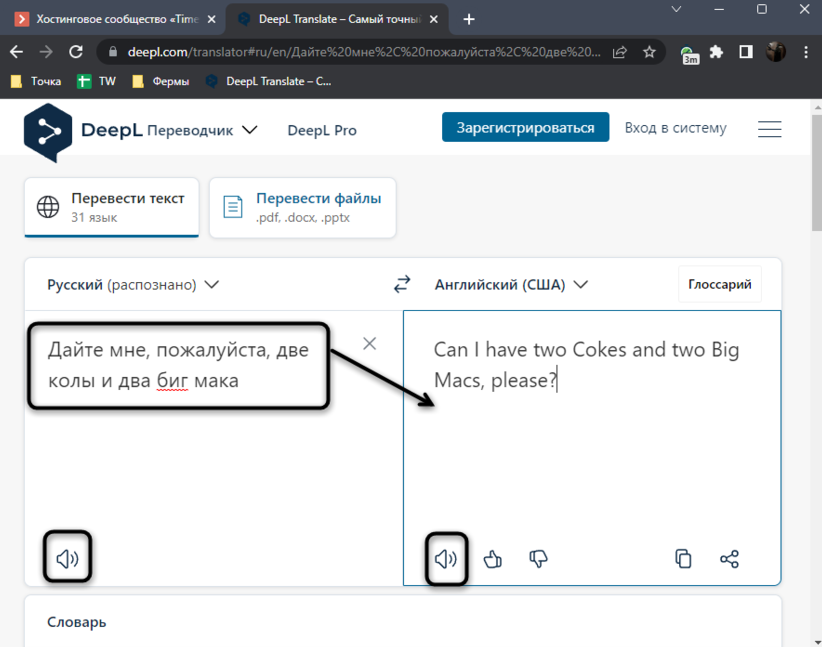Open the TW bookmark

coord(96,81)
